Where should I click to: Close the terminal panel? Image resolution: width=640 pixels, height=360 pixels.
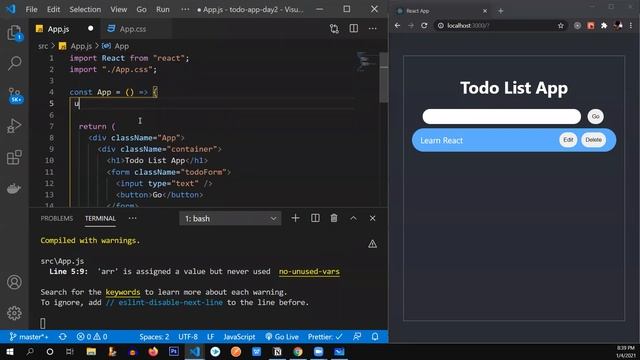(372, 218)
